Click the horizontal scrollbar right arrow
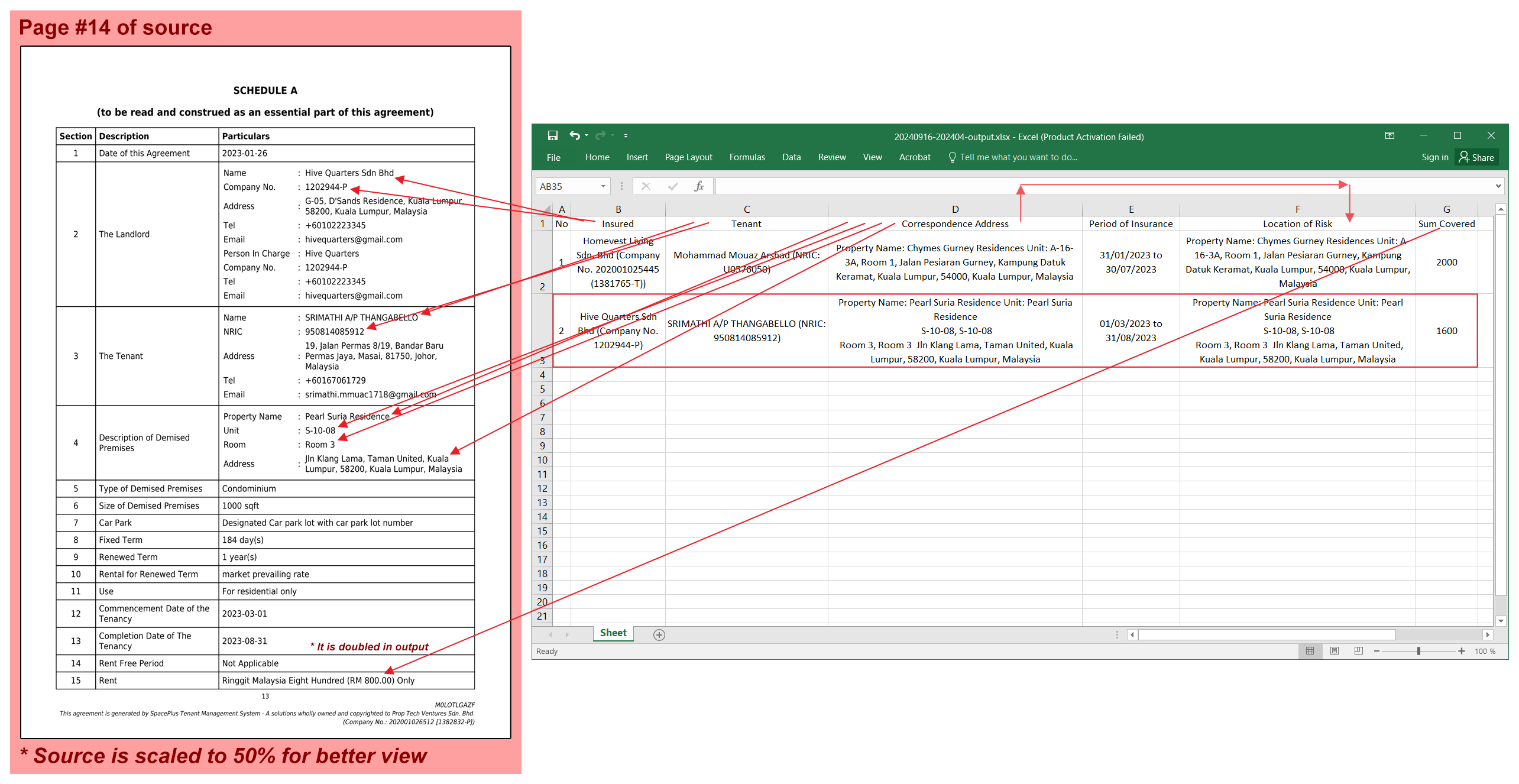 coord(1488,634)
